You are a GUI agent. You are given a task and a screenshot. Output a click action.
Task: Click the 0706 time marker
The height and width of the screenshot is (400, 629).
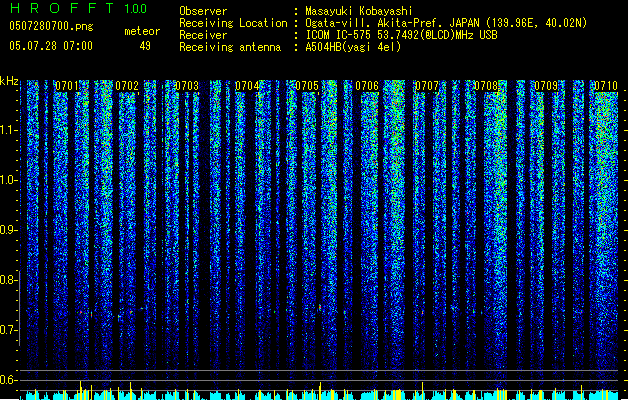point(367,86)
